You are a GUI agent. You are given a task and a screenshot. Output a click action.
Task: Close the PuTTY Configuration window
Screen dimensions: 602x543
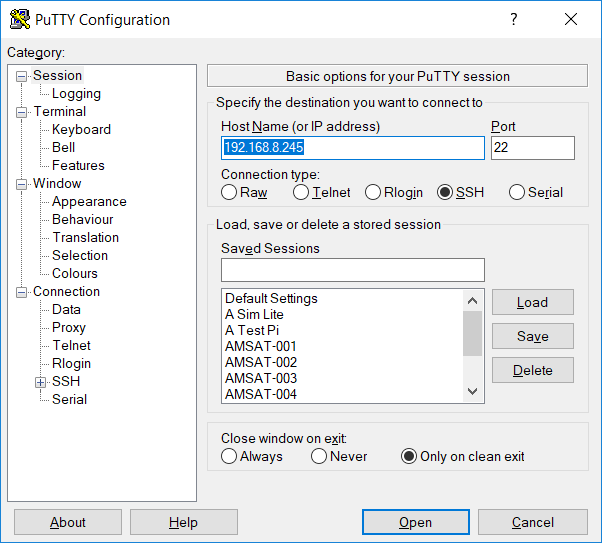(571, 19)
